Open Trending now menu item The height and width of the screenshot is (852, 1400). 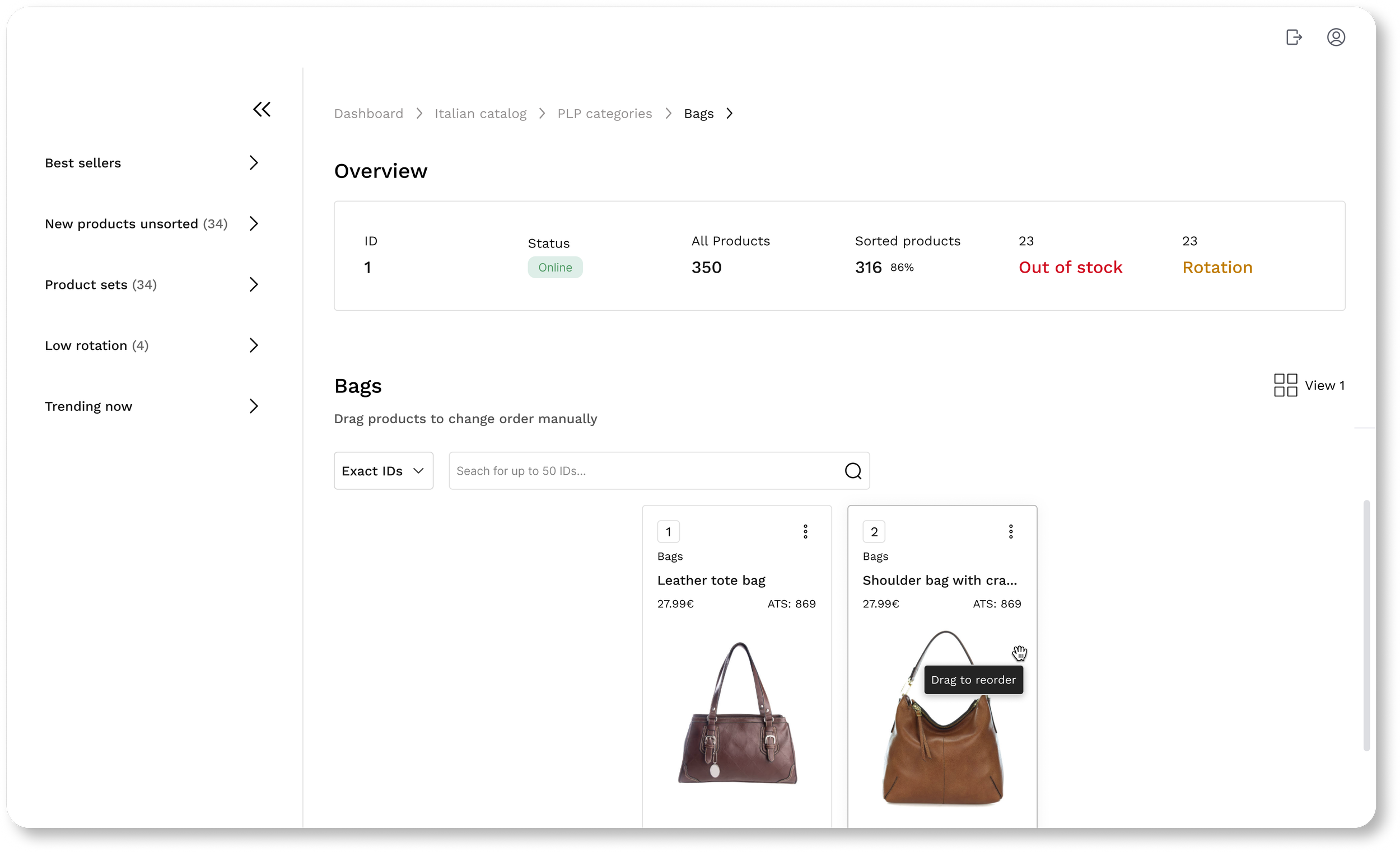pos(88,406)
